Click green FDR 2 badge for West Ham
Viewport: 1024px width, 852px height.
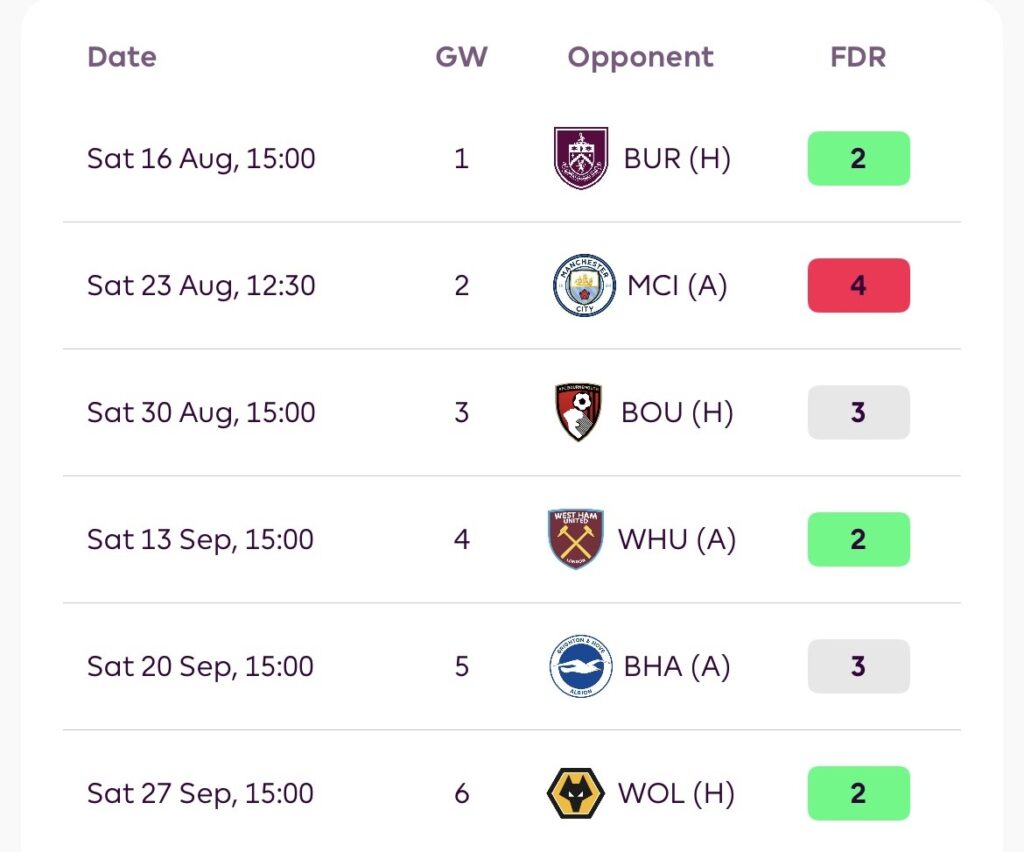point(858,539)
